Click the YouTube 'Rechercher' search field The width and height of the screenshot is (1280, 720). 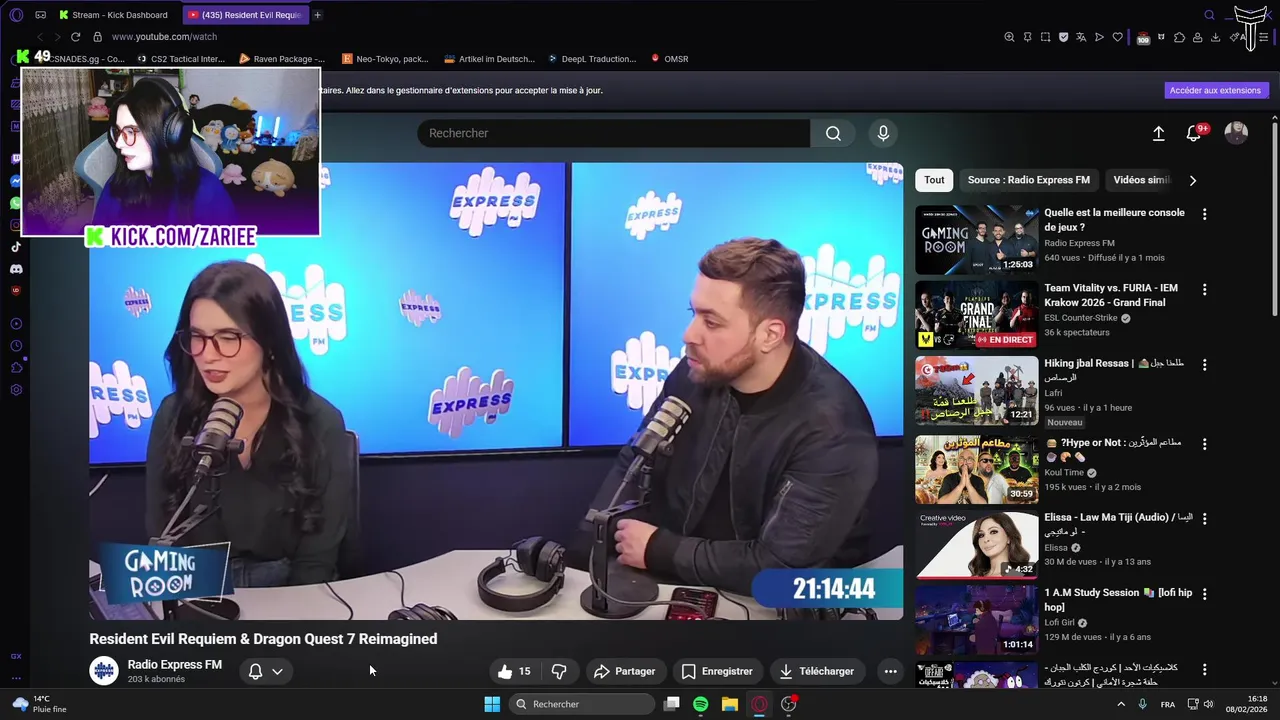614,133
